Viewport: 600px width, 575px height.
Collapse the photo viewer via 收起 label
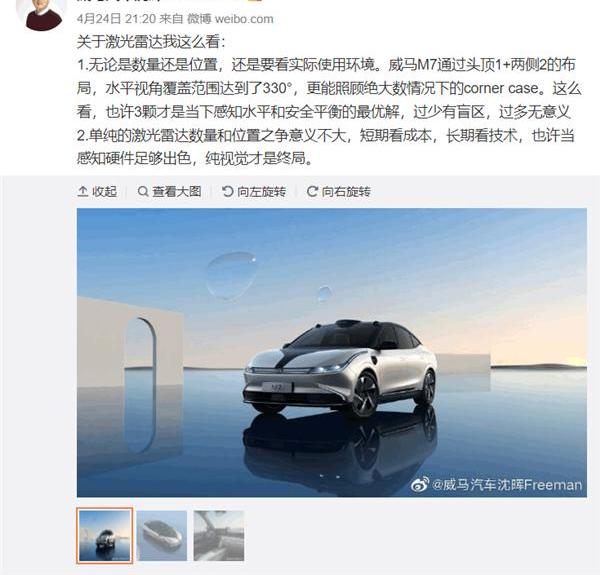coord(104,191)
